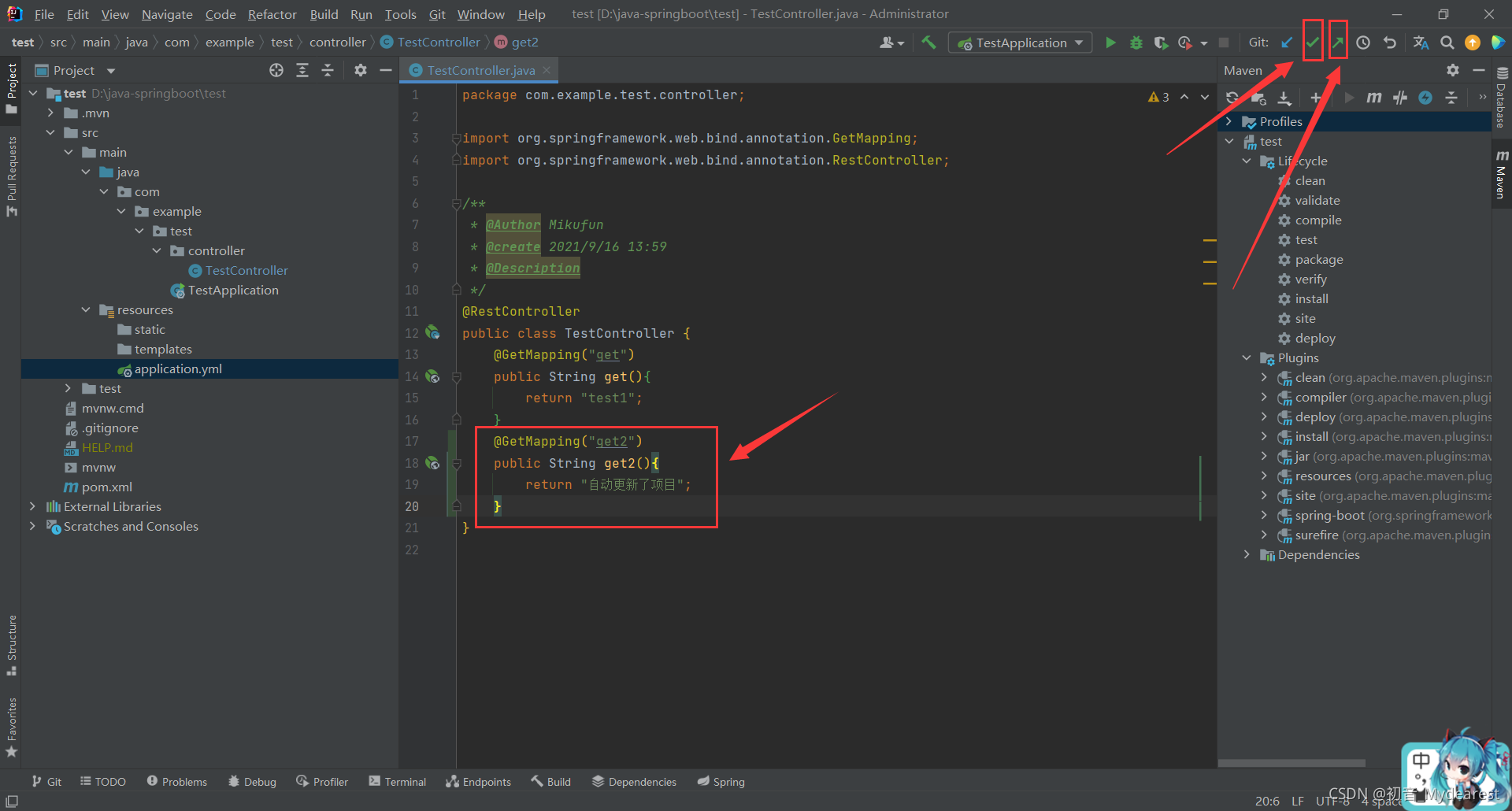Screen dimensions: 1512x811
Task: Expand spring-boot plugin node
Action: (x=1264, y=515)
